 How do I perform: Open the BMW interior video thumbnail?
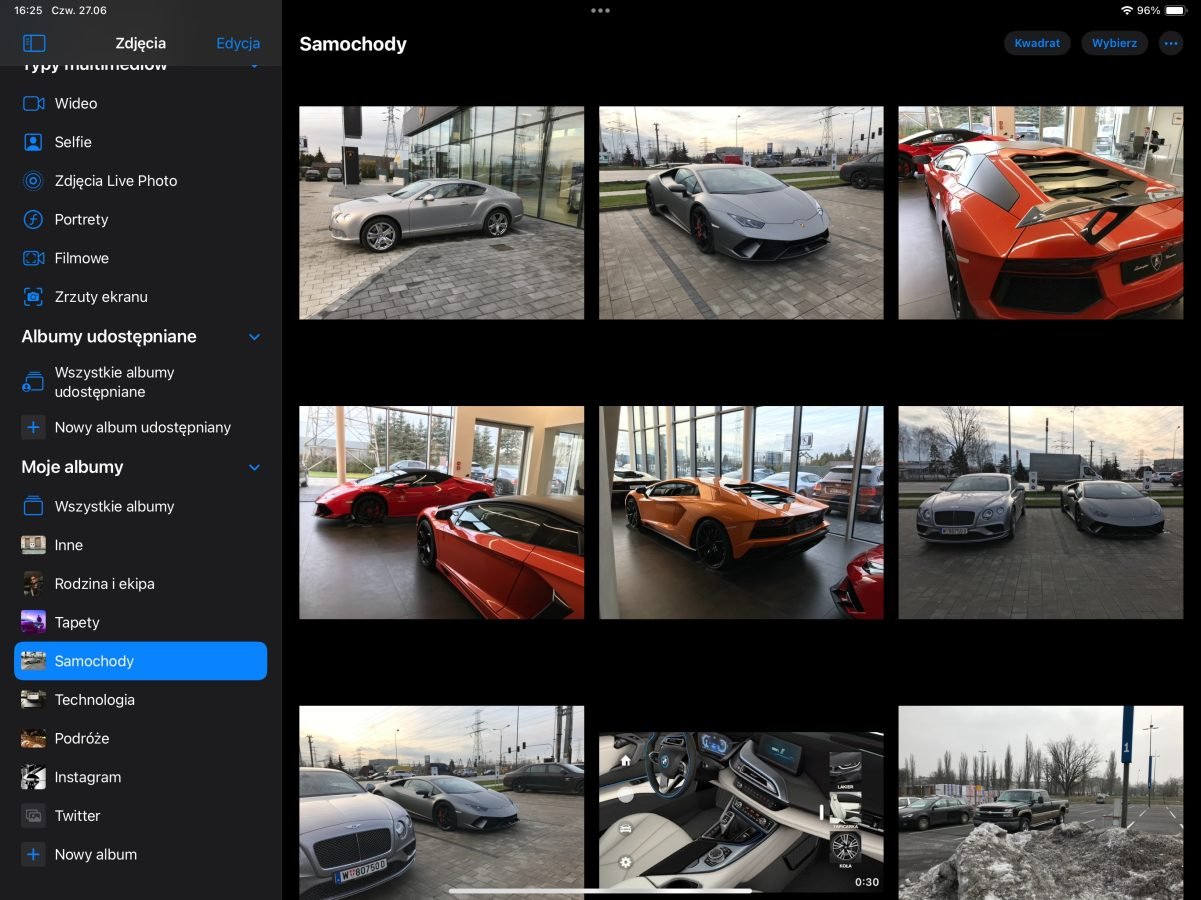(x=741, y=813)
